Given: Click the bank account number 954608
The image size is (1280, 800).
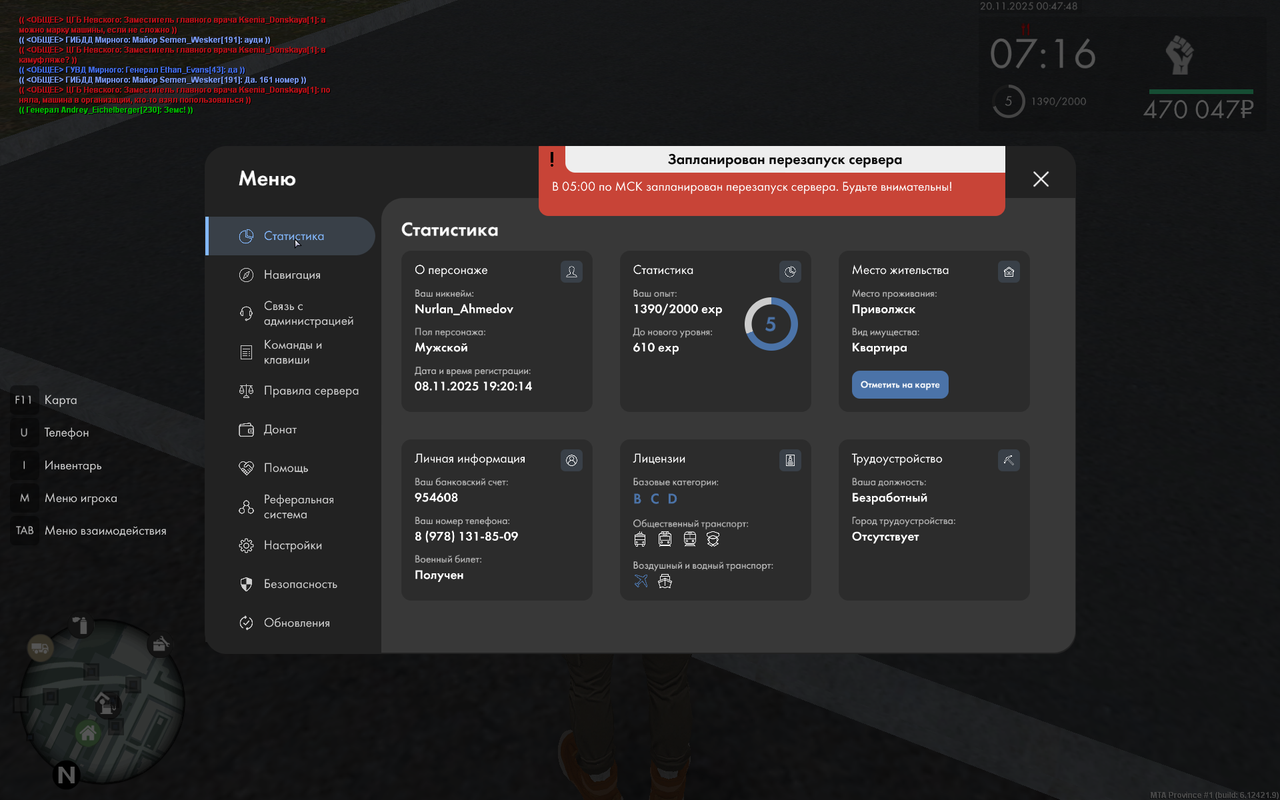Looking at the screenshot, I should [x=437, y=498].
